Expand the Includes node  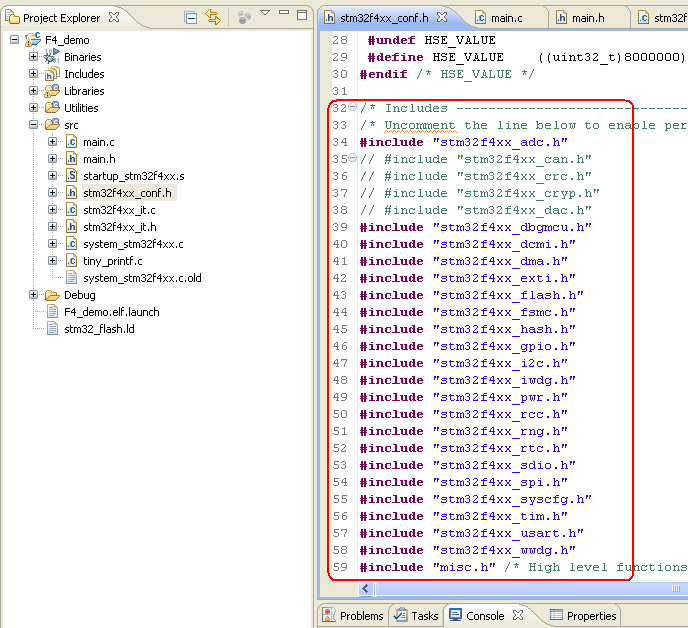click(33, 74)
